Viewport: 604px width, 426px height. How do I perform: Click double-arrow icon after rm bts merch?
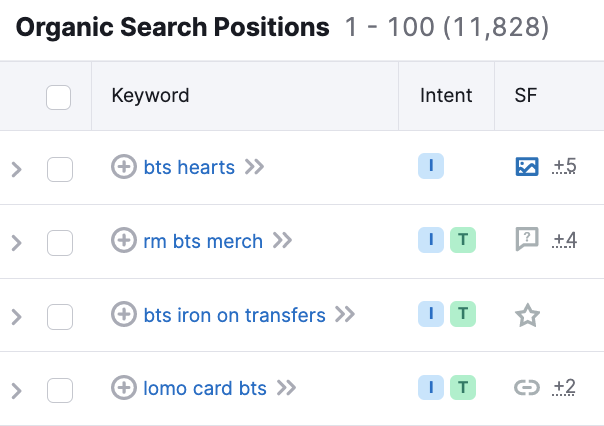[282, 241]
